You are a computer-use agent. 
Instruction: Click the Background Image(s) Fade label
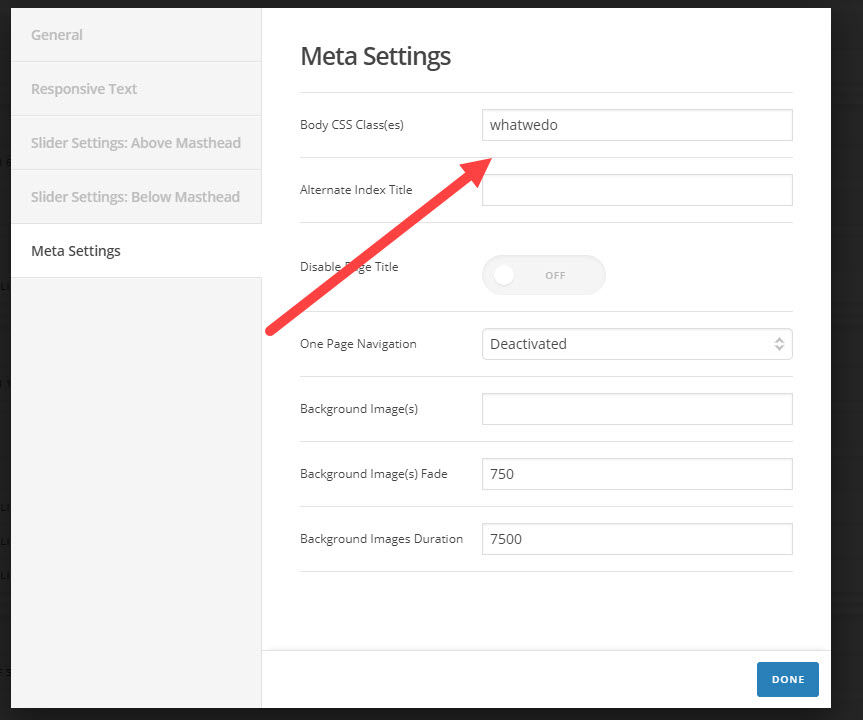click(373, 474)
